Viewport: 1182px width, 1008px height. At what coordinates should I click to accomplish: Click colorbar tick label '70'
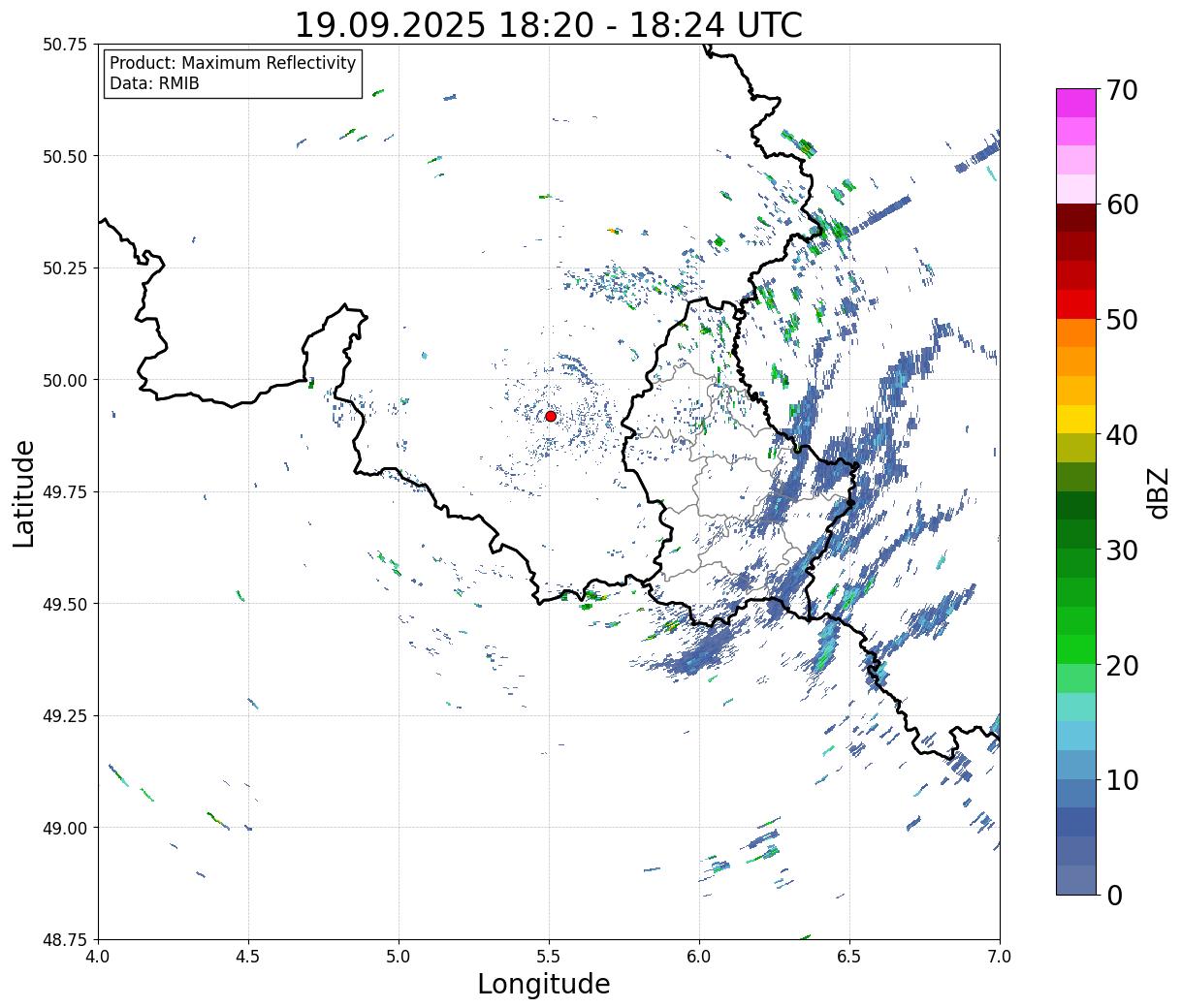pos(1122,90)
